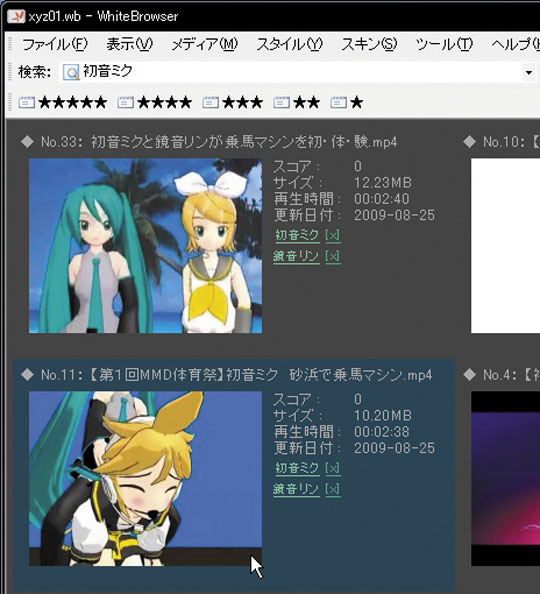Open the ツール(T) menu
Image resolution: width=540 pixels, height=594 pixels.
(444, 44)
